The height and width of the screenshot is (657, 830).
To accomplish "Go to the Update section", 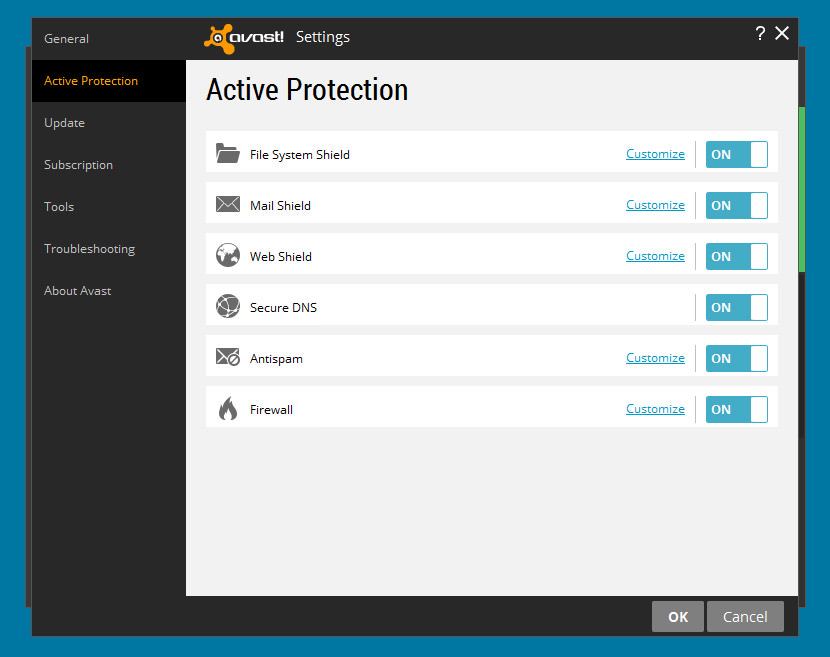I will [x=65, y=122].
